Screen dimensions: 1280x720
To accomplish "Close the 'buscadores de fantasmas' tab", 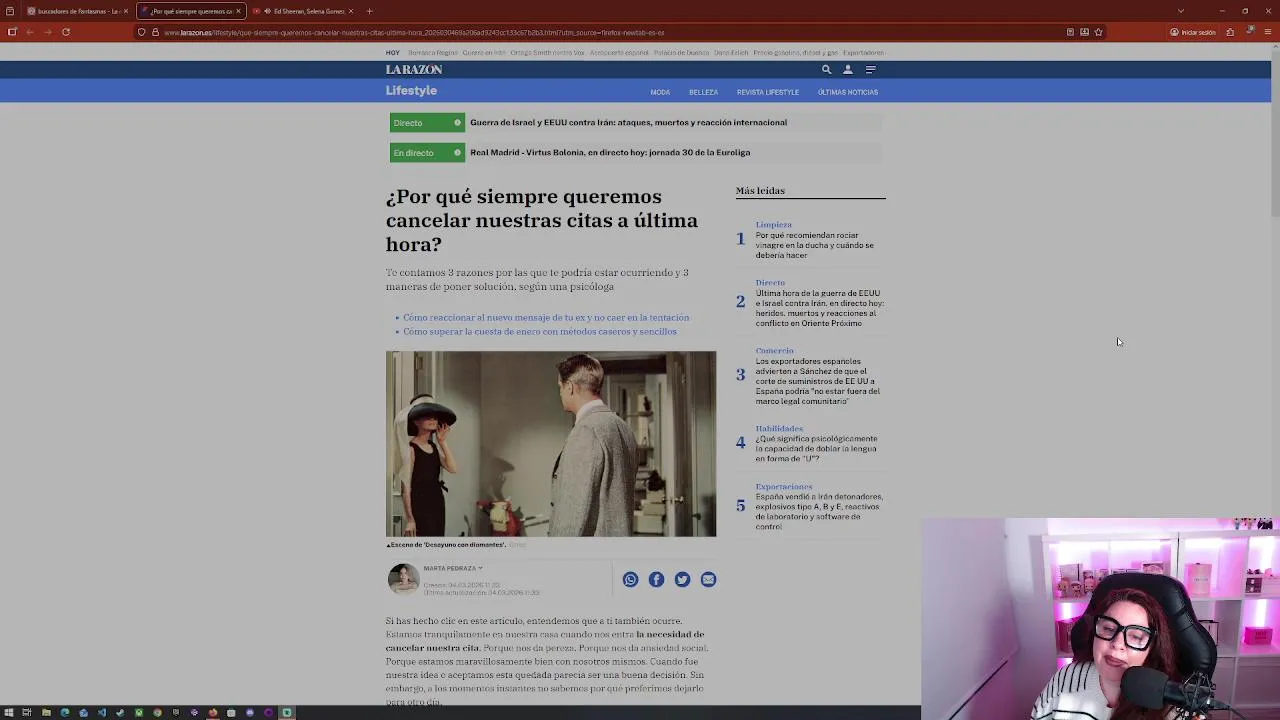I will click(x=125, y=11).
